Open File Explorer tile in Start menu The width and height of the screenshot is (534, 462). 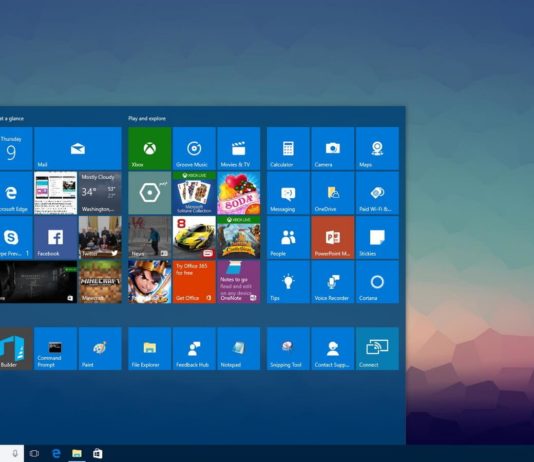pyautogui.click(x=150, y=349)
